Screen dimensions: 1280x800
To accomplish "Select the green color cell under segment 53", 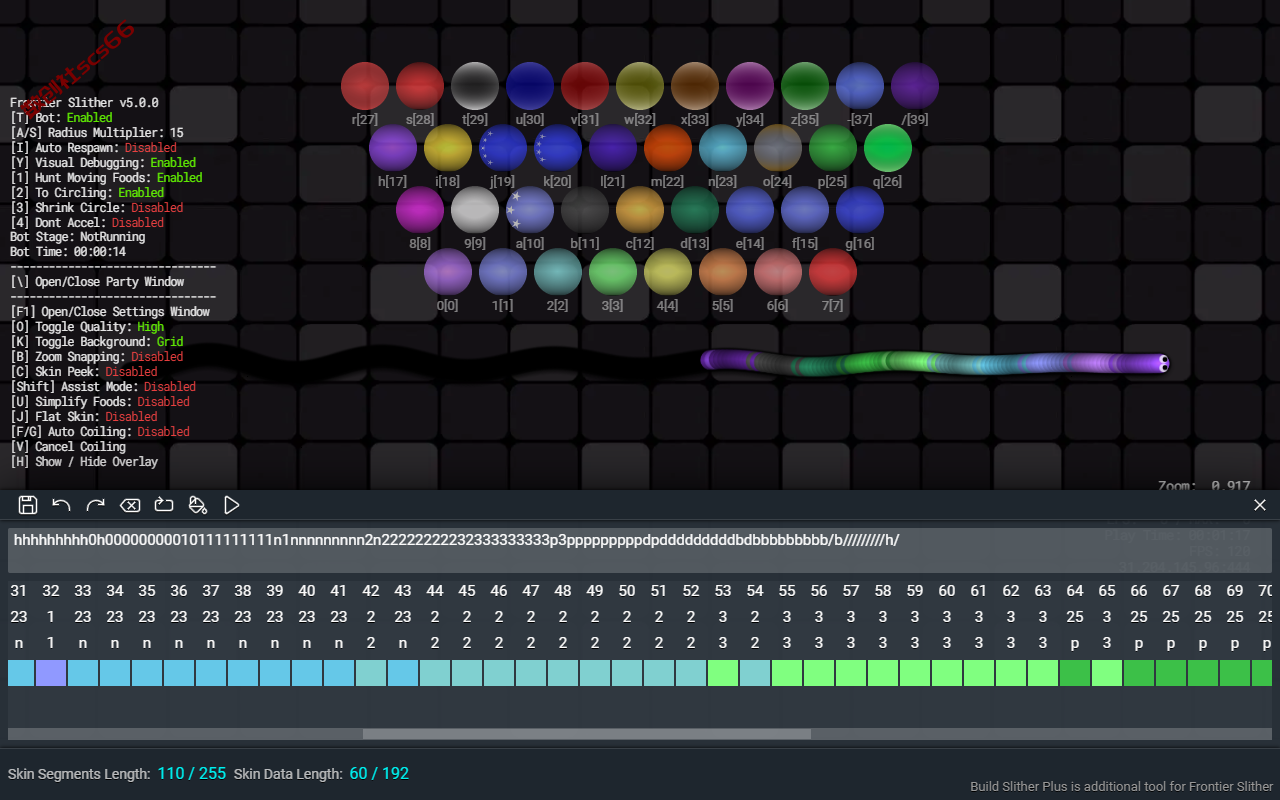I will [723, 673].
